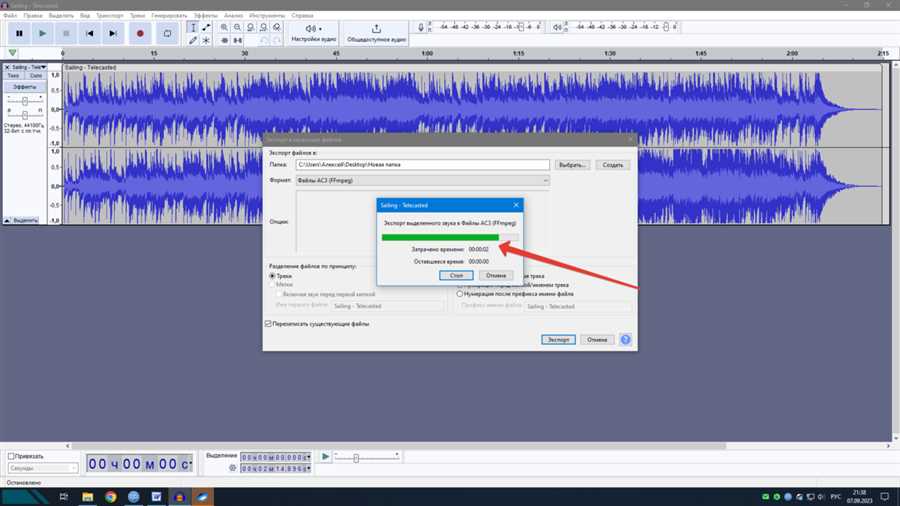
Task: Toggle the Loop playback button
Action: coord(167,33)
